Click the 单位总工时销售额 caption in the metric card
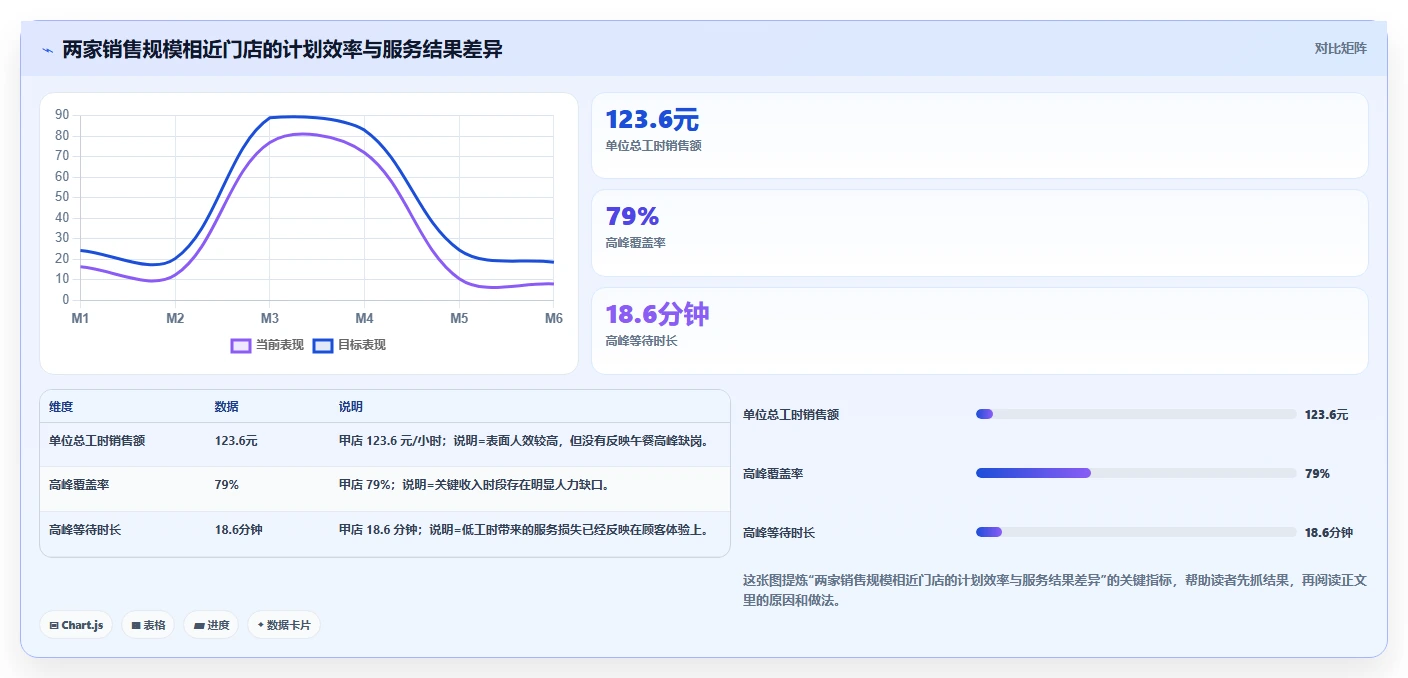Viewport: 1408px width, 678px height. (x=653, y=146)
